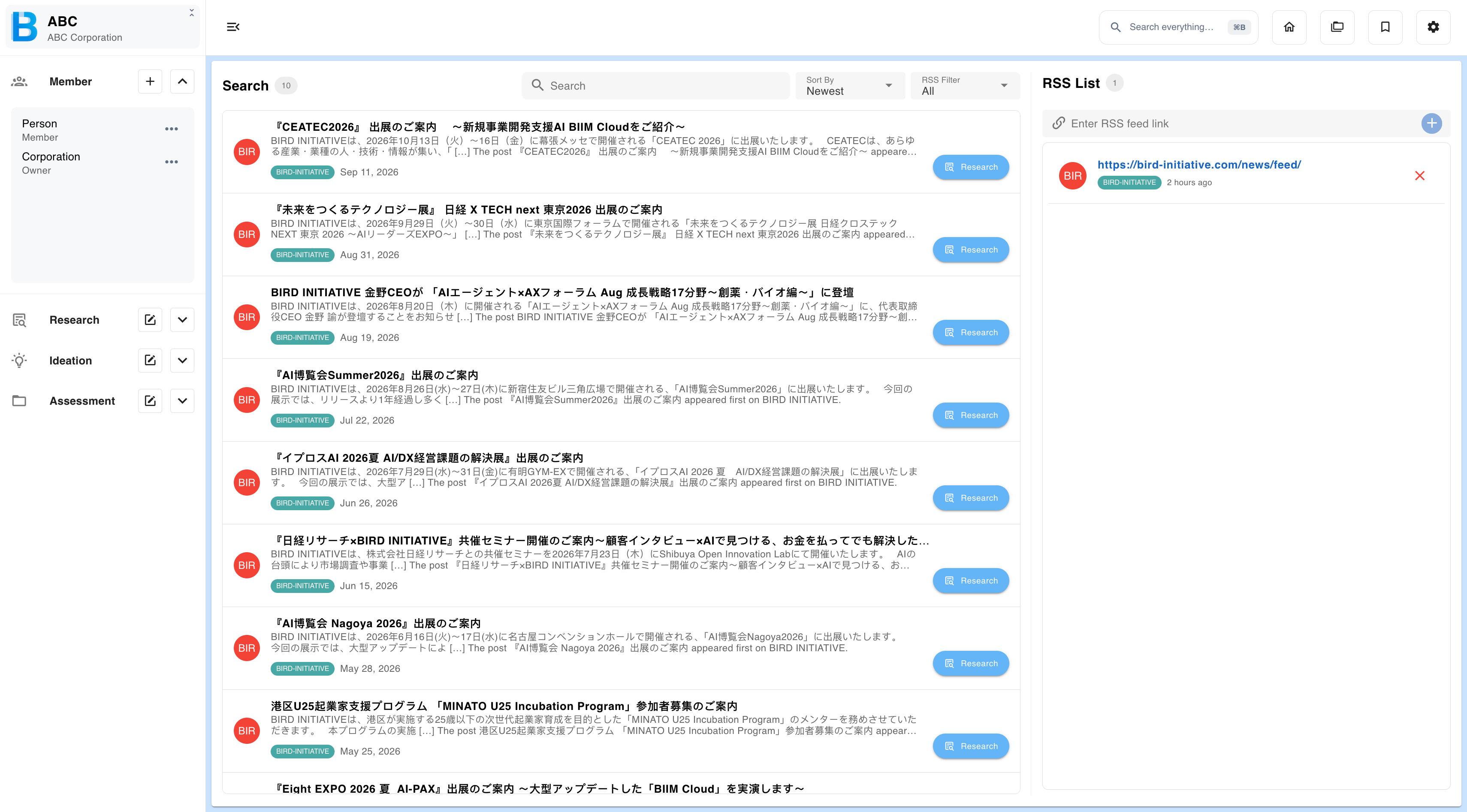Click the news search input field
The image size is (1467, 812).
655,86
